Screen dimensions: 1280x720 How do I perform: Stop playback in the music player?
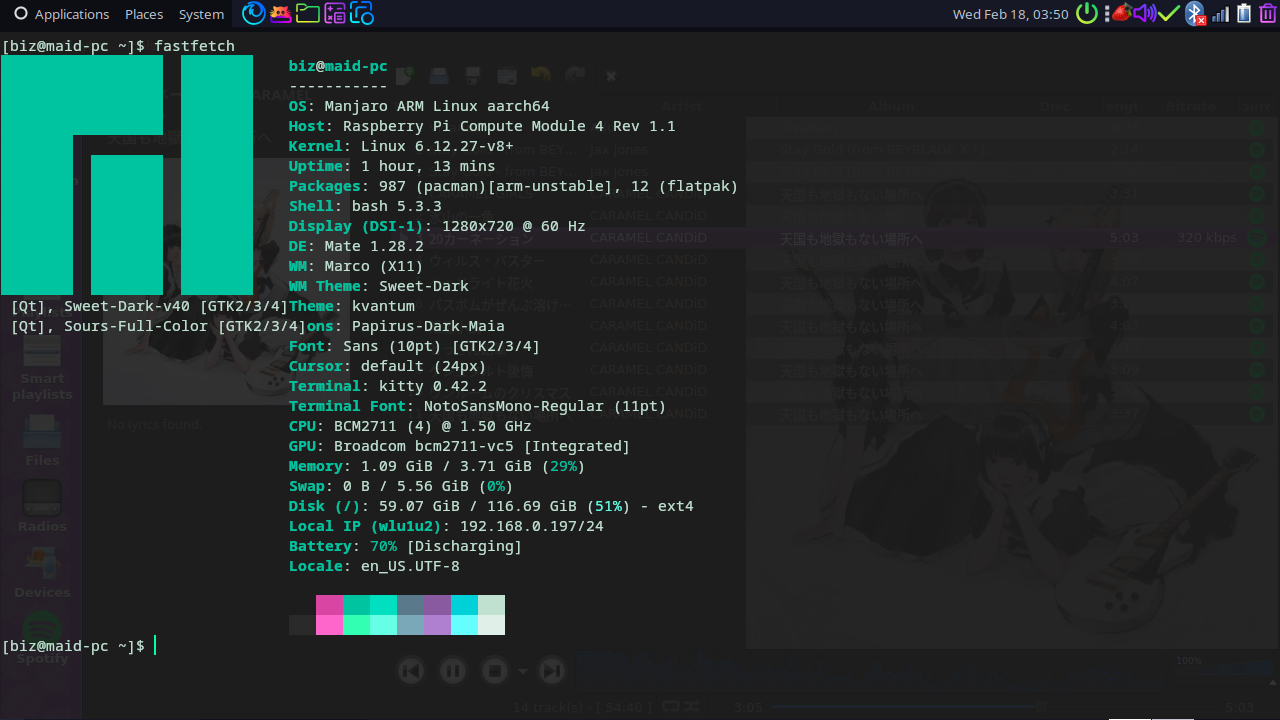[x=495, y=670]
